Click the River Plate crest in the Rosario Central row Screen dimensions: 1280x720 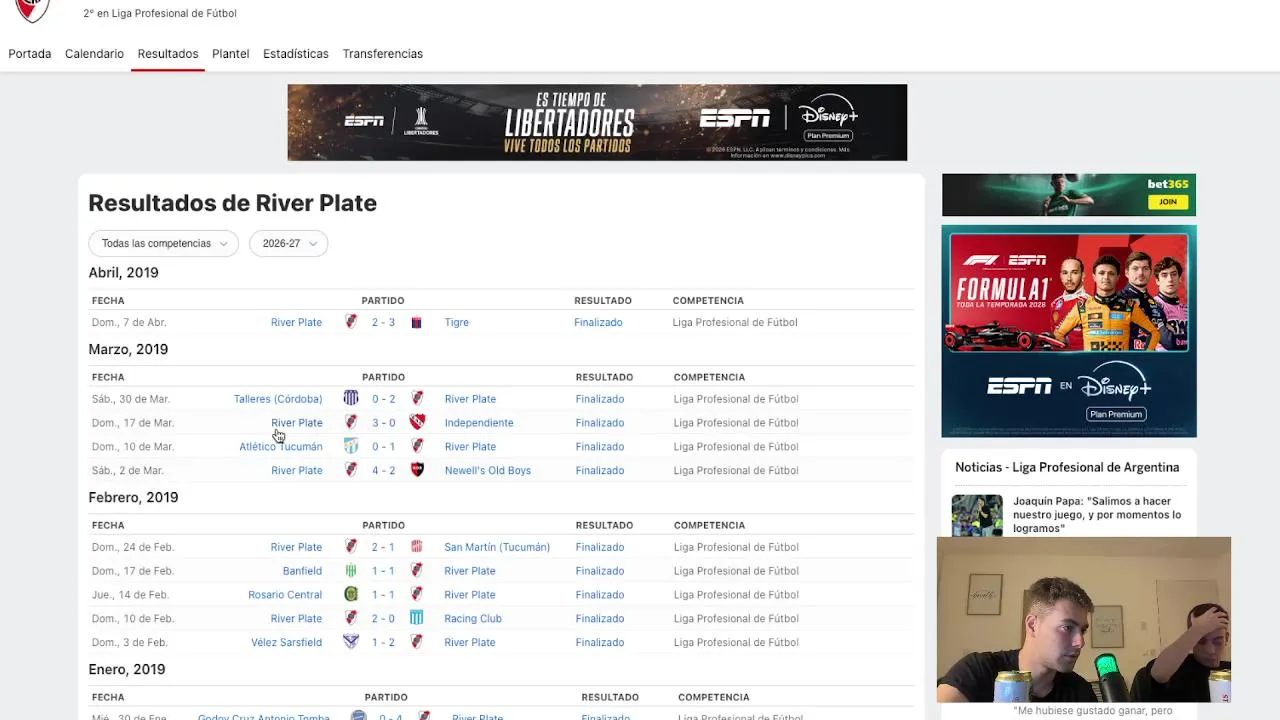pos(417,594)
